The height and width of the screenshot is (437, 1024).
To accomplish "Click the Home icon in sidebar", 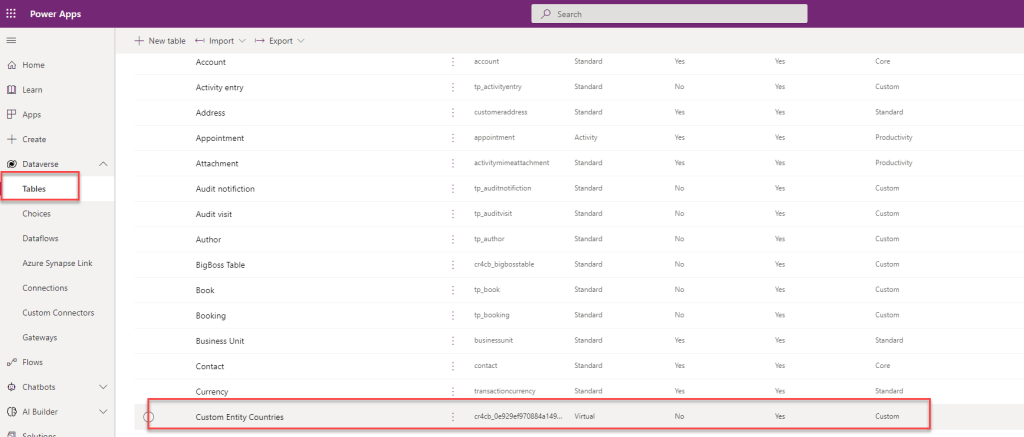I will [11, 65].
